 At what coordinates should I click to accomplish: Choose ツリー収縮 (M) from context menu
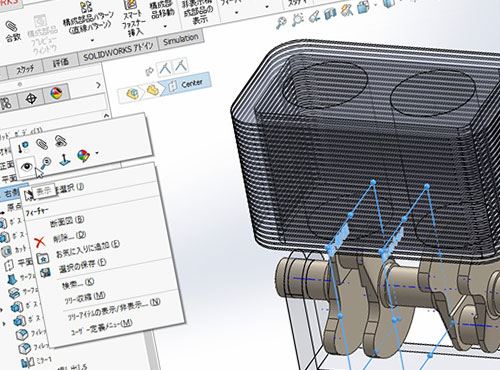85,297
